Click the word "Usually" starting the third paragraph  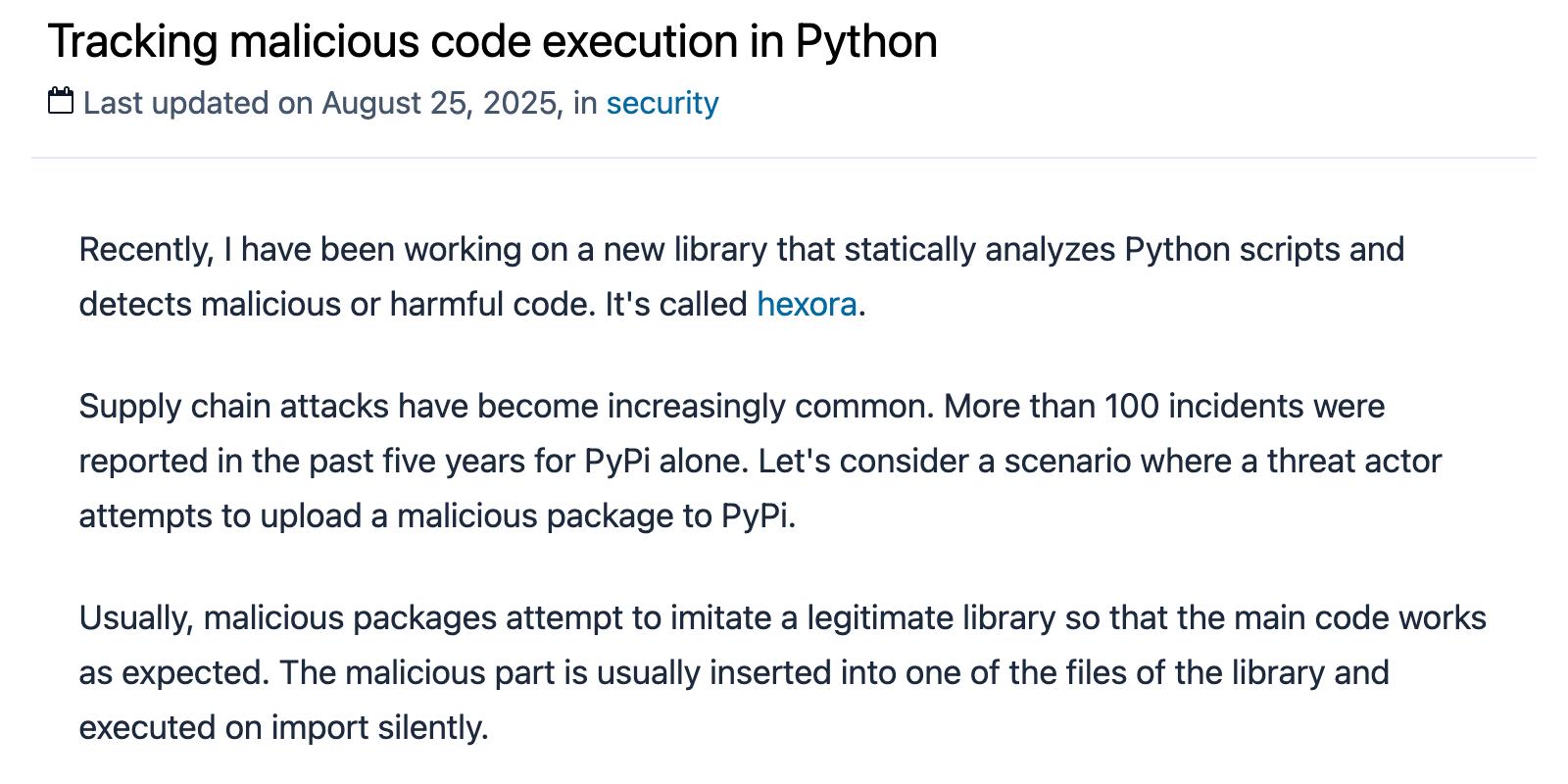[x=136, y=618]
